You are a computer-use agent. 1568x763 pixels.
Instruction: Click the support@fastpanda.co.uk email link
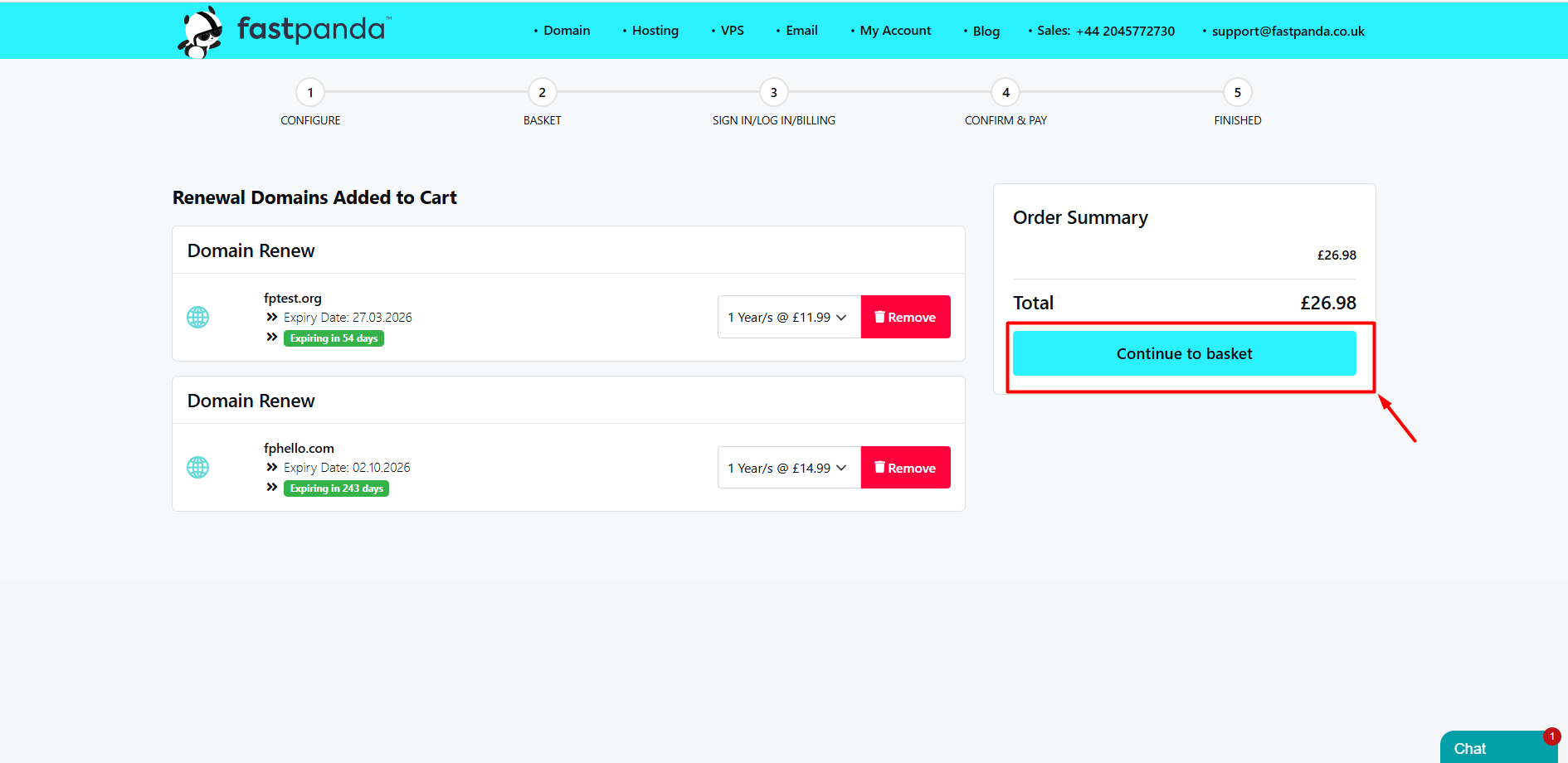[1288, 32]
